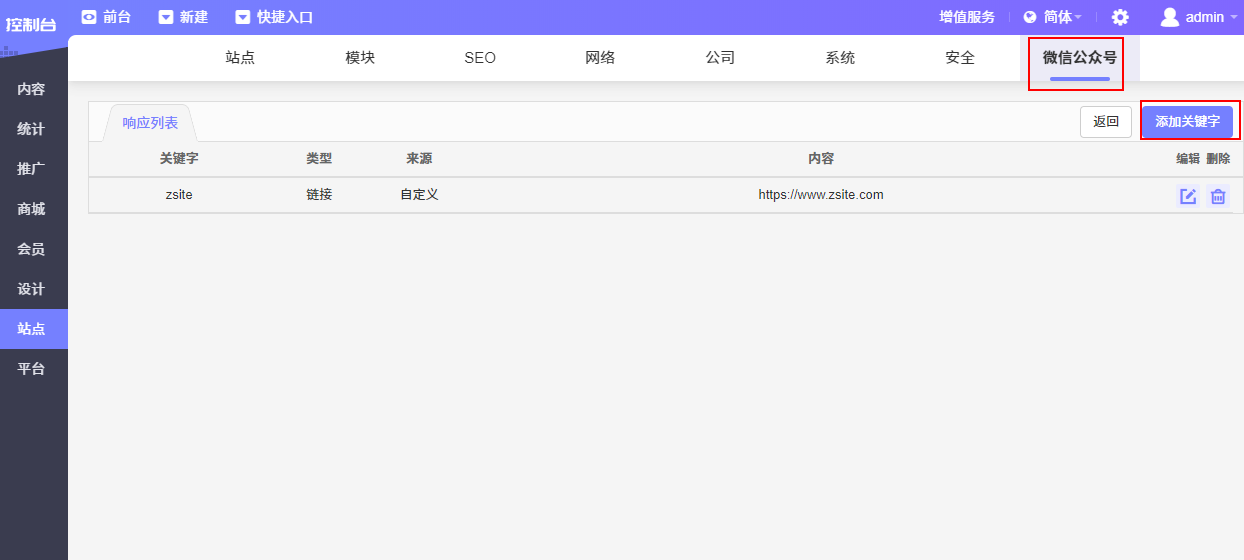Click the arrow icon beside 新建
The height and width of the screenshot is (560, 1244).
pos(166,16)
